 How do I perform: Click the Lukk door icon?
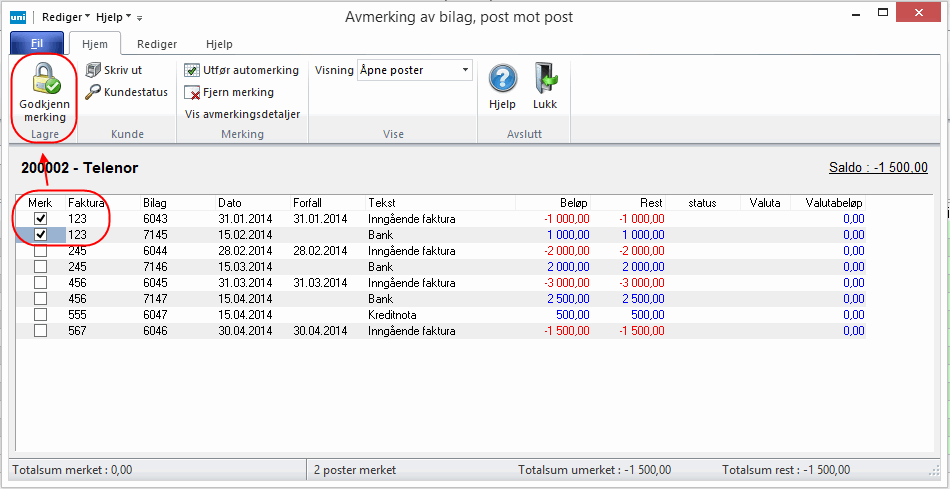(545, 79)
